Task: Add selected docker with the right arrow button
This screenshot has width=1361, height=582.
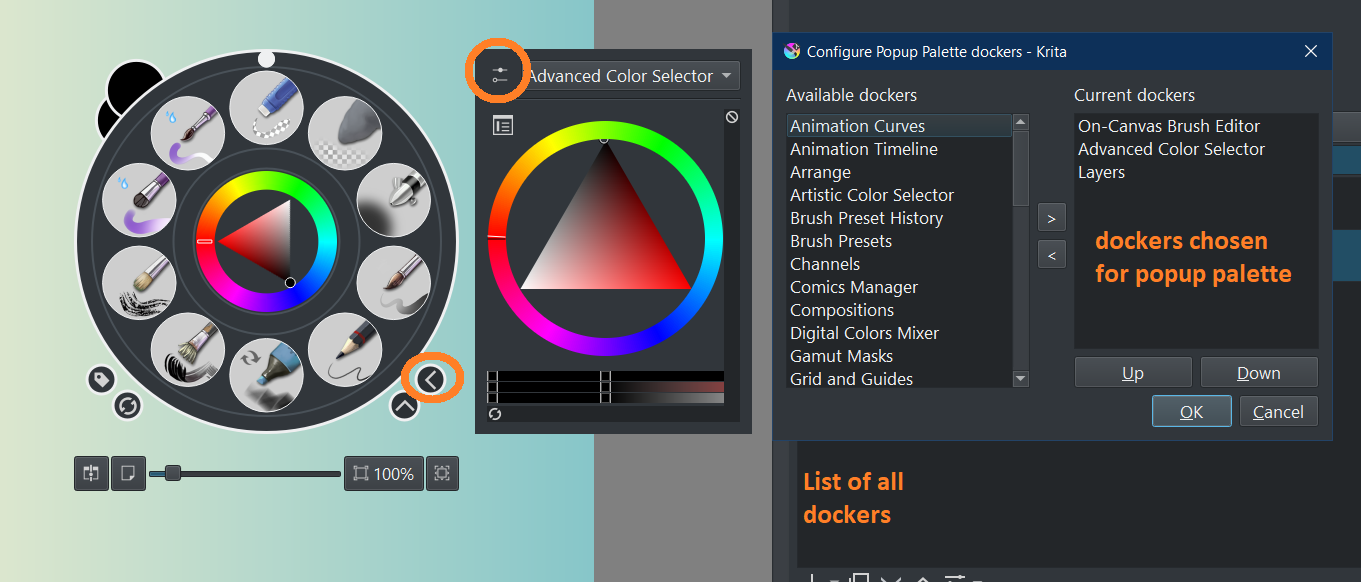Action: click(1051, 217)
